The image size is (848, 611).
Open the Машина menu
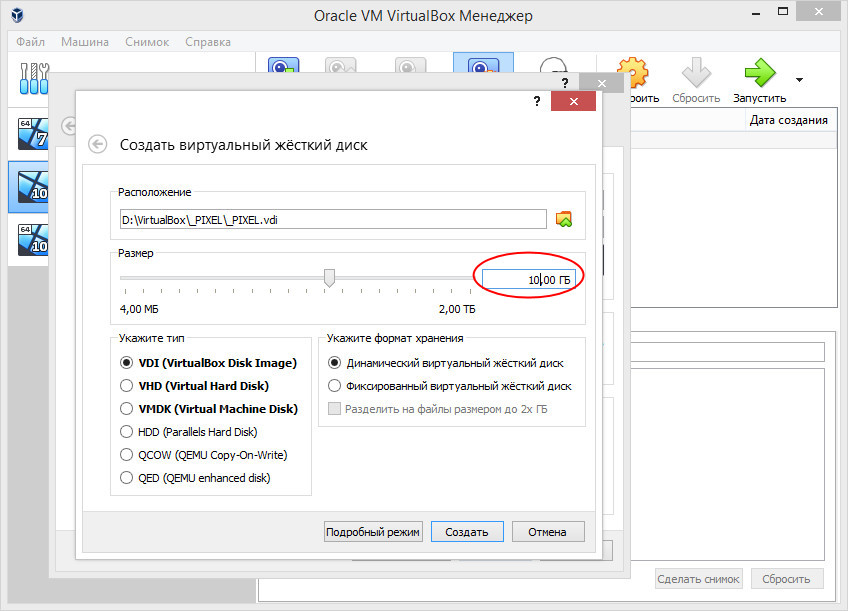85,42
